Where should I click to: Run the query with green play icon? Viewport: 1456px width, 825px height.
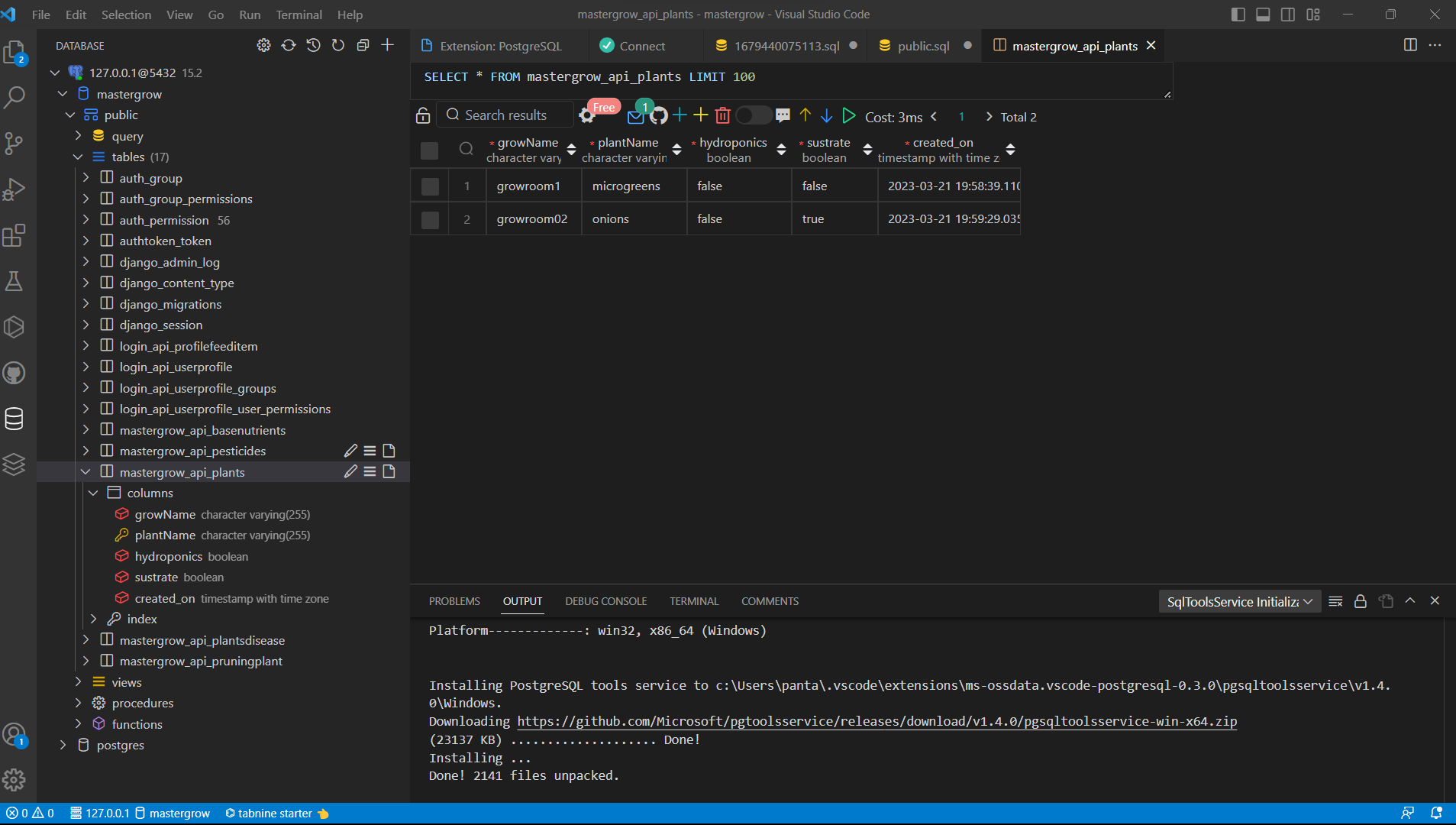(848, 116)
